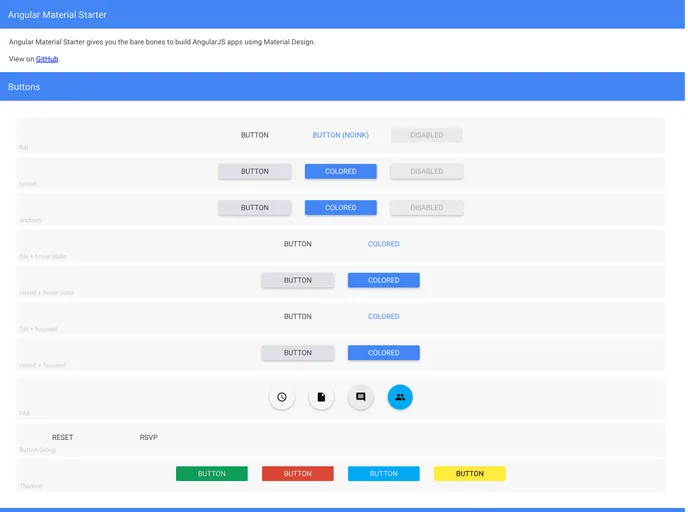Screen dimensions: 688x512
Task: Click BUTTON in flat + hover state row
Action: (x=297, y=244)
